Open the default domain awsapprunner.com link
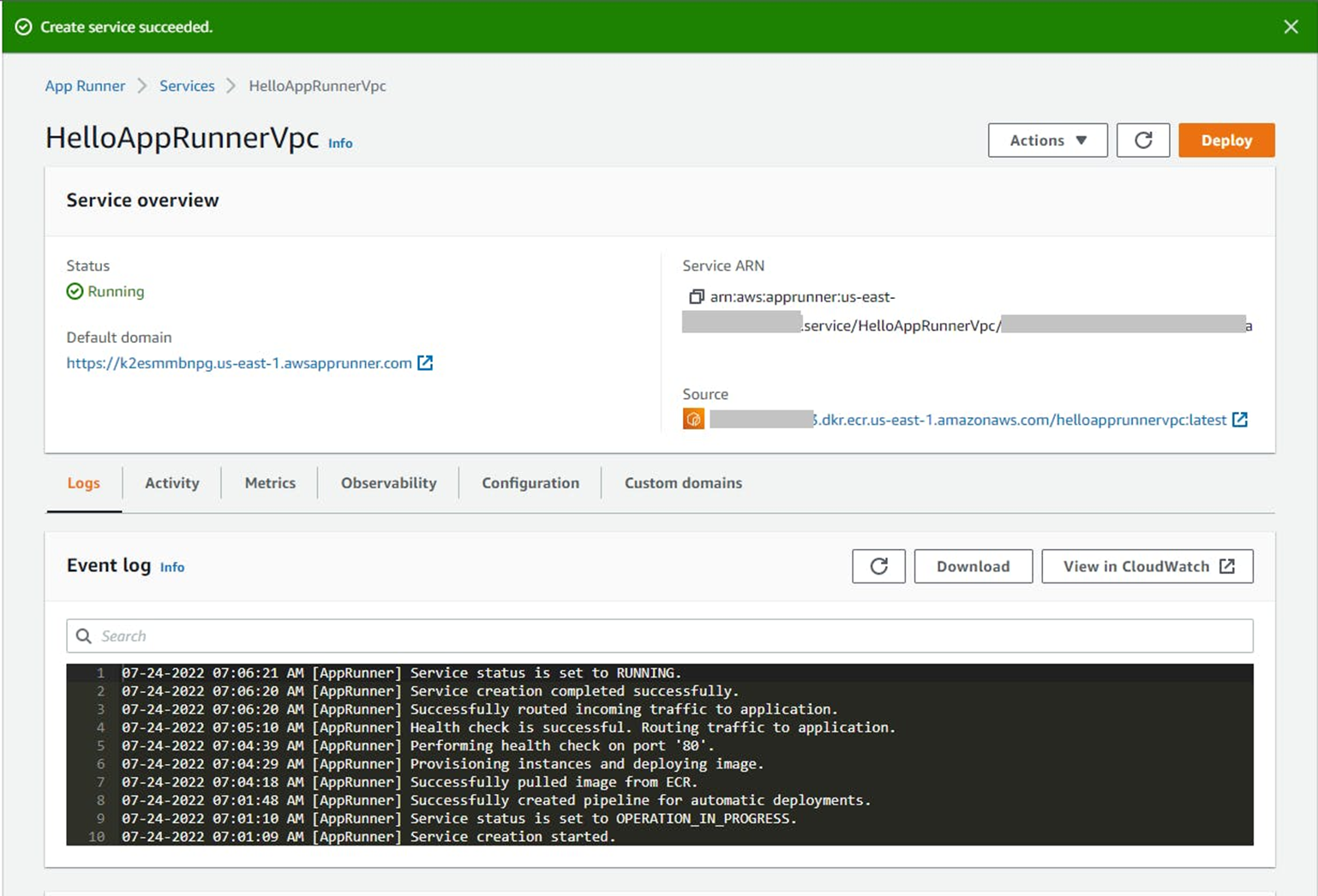The width and height of the screenshot is (1318, 896). 239,363
